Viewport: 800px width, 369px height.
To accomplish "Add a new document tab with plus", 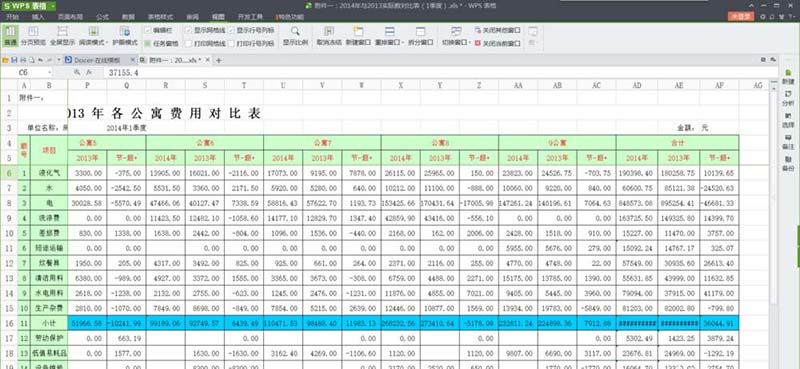I will tap(219, 60).
